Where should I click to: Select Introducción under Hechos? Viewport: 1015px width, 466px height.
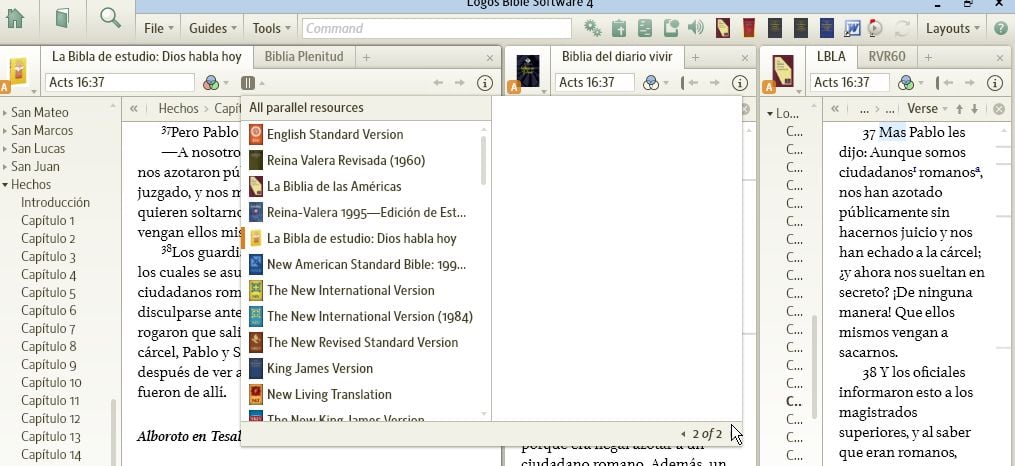(x=55, y=203)
